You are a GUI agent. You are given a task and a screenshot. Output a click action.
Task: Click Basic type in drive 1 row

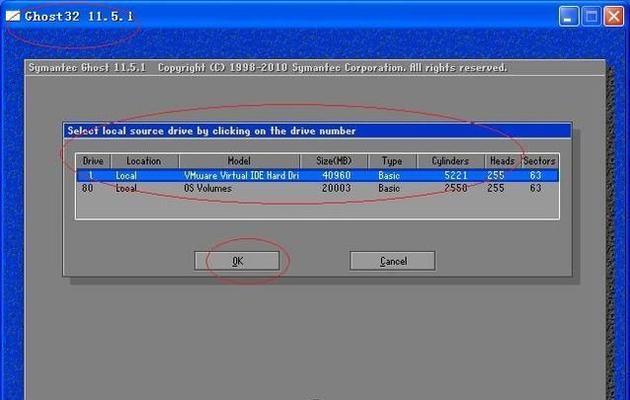pos(389,176)
